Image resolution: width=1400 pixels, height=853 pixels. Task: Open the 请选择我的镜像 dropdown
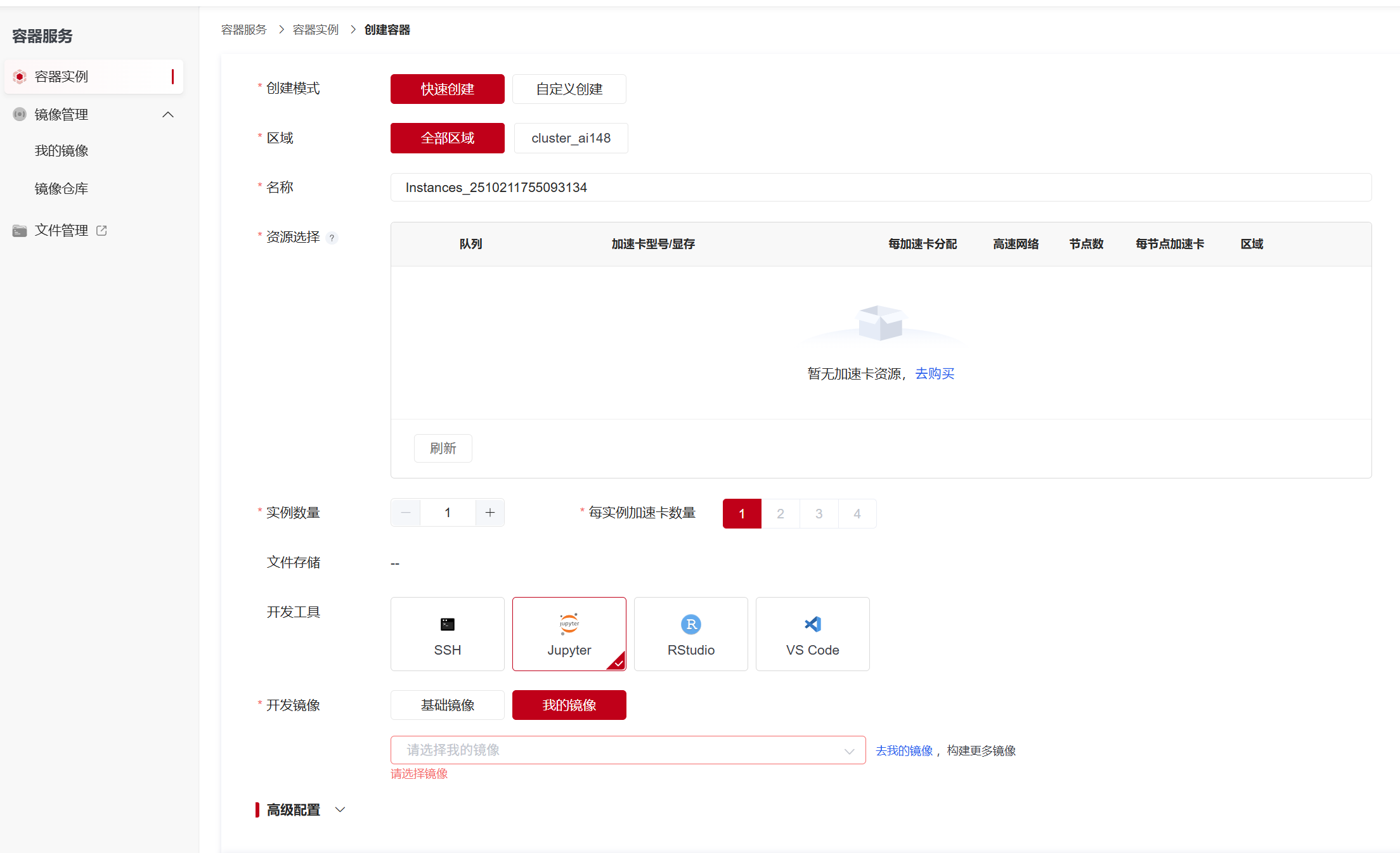point(628,750)
